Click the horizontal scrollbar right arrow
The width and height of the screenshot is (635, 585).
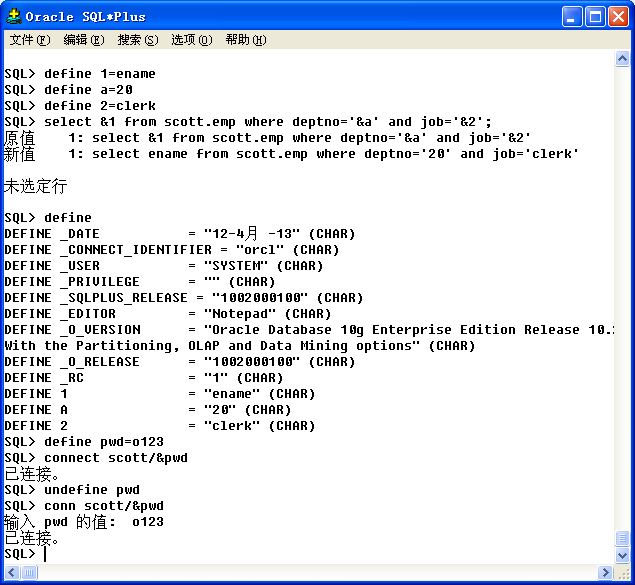coord(605,572)
